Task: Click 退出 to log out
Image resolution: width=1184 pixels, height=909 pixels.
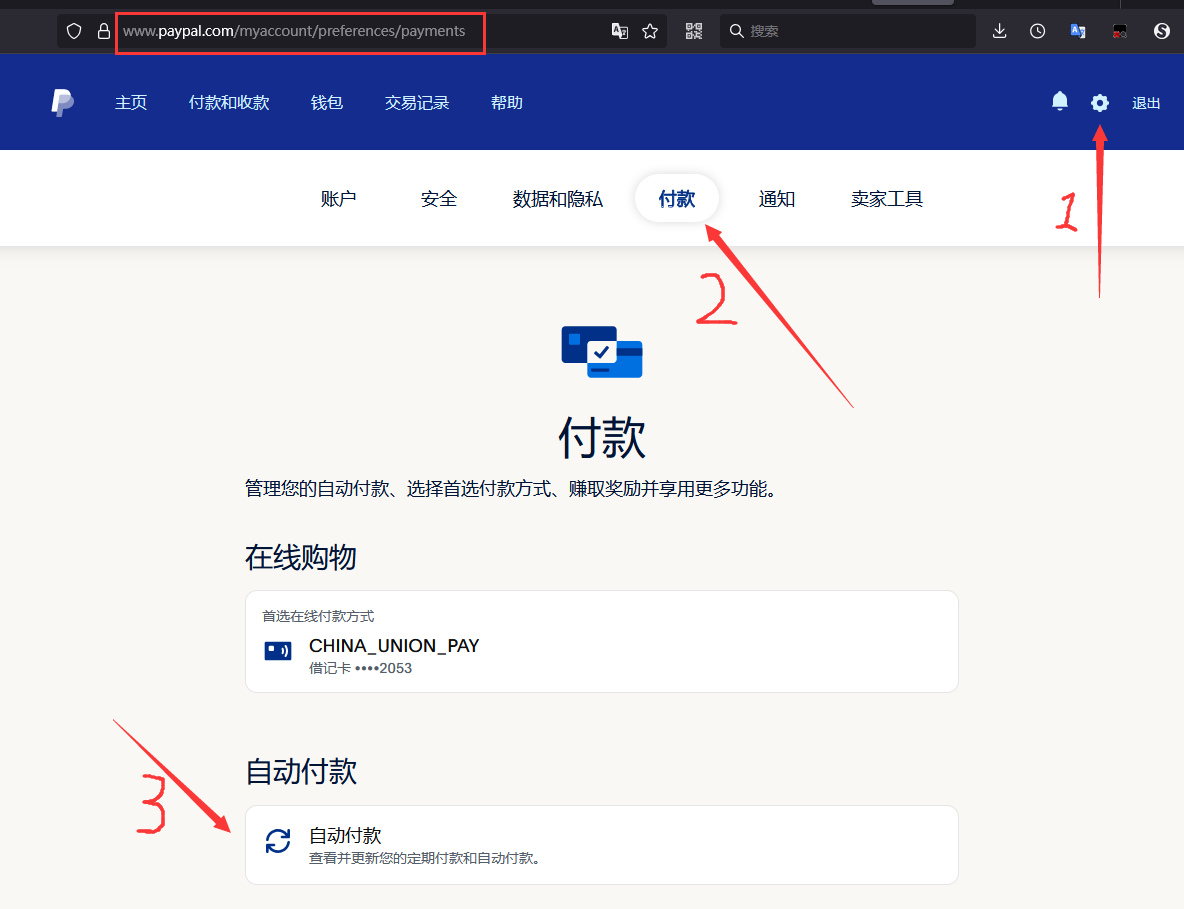Action: pyautogui.click(x=1145, y=103)
